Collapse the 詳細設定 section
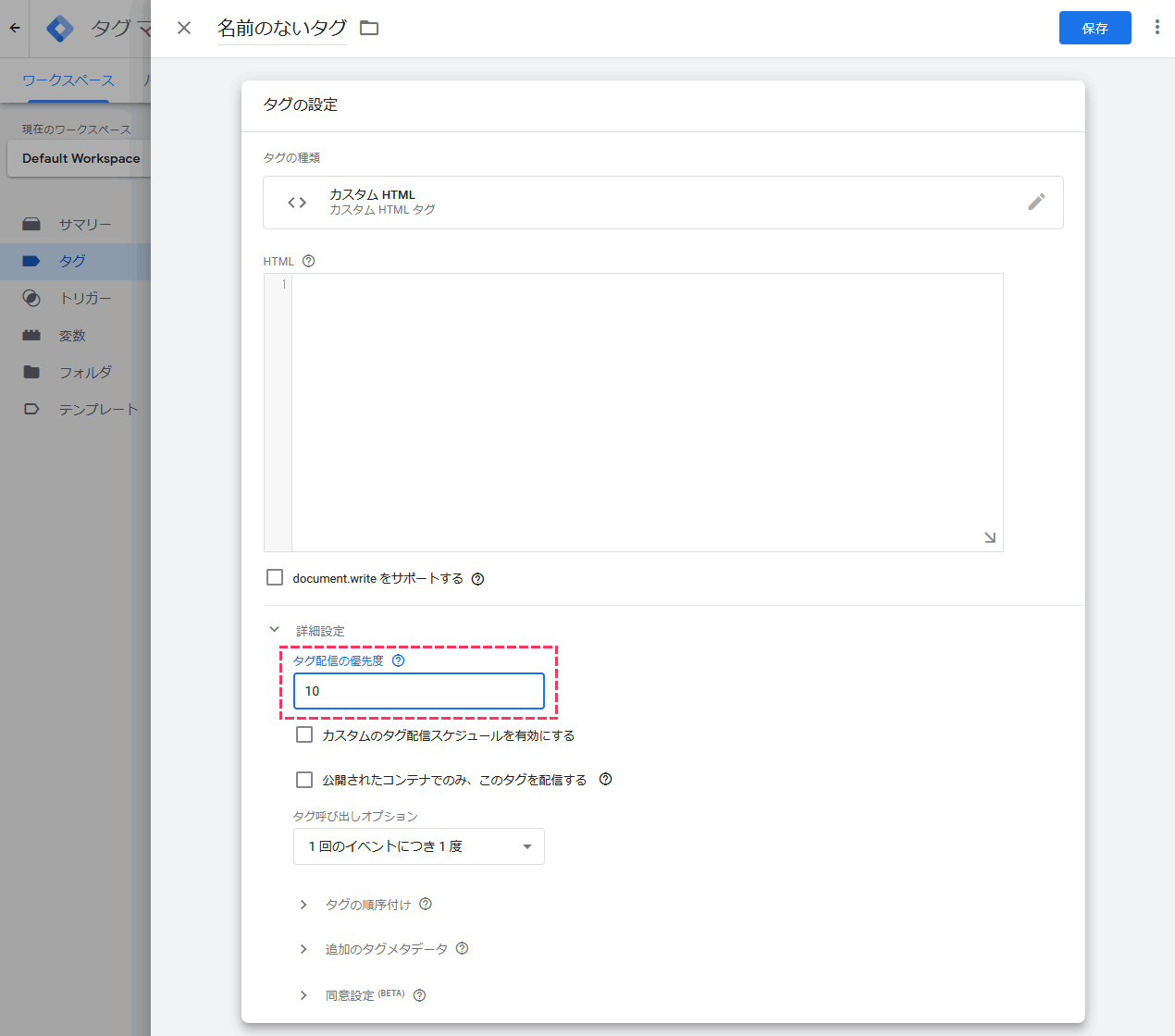Image resolution: width=1175 pixels, height=1036 pixels. point(275,630)
